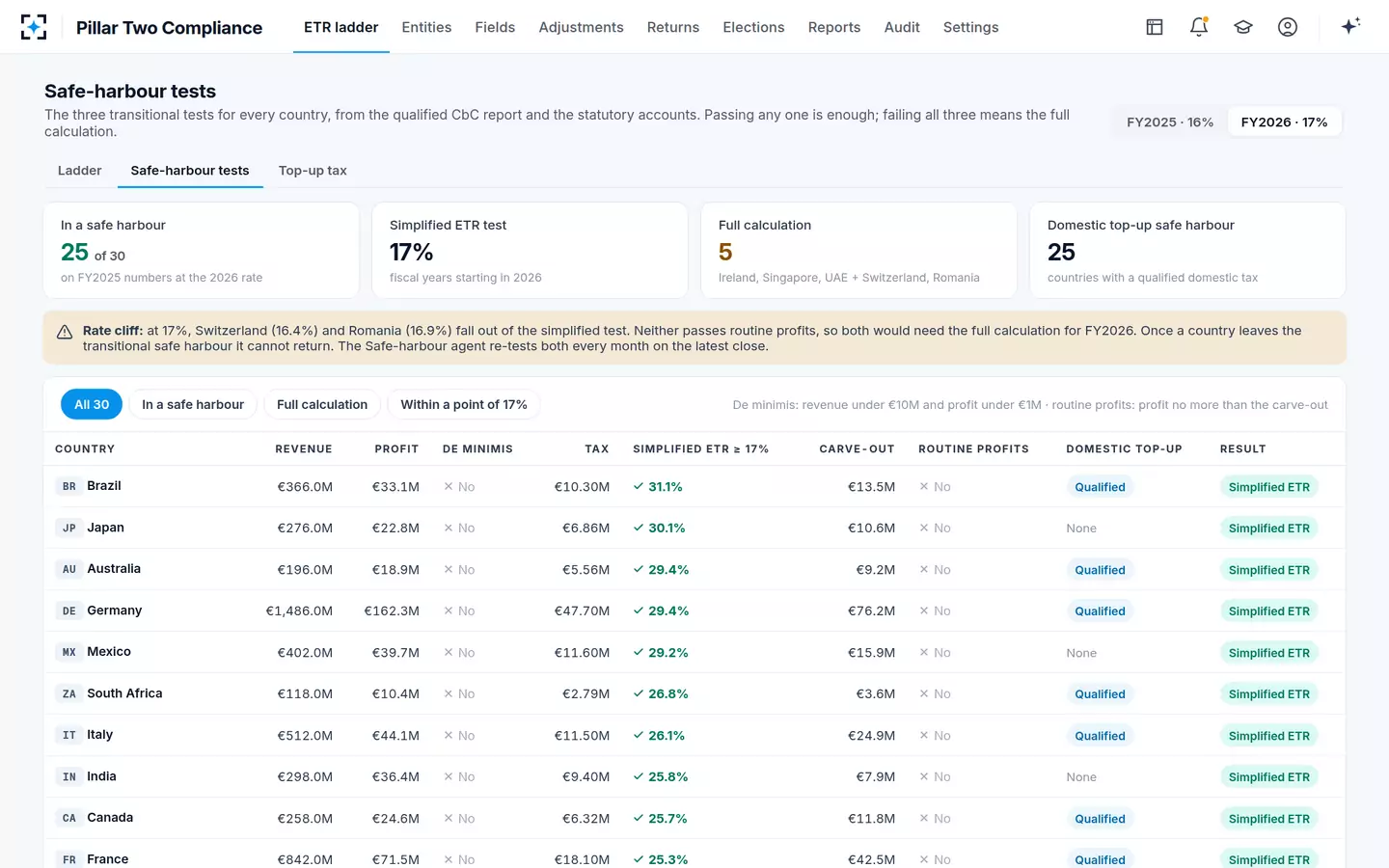Sort by the Revenue column header

coord(304,449)
